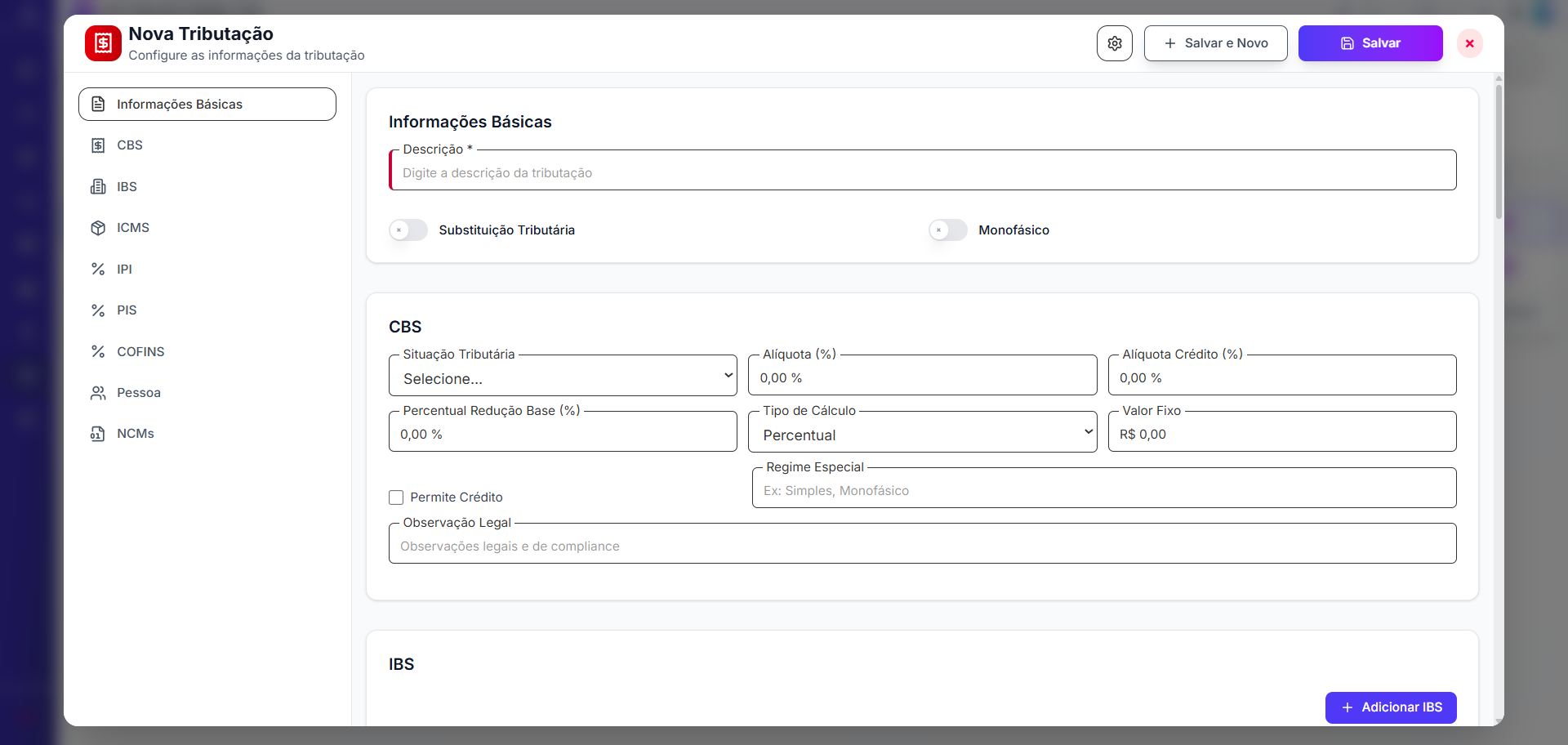Click the purple Salvar button
The width and height of the screenshot is (1568, 745).
pos(1370,43)
